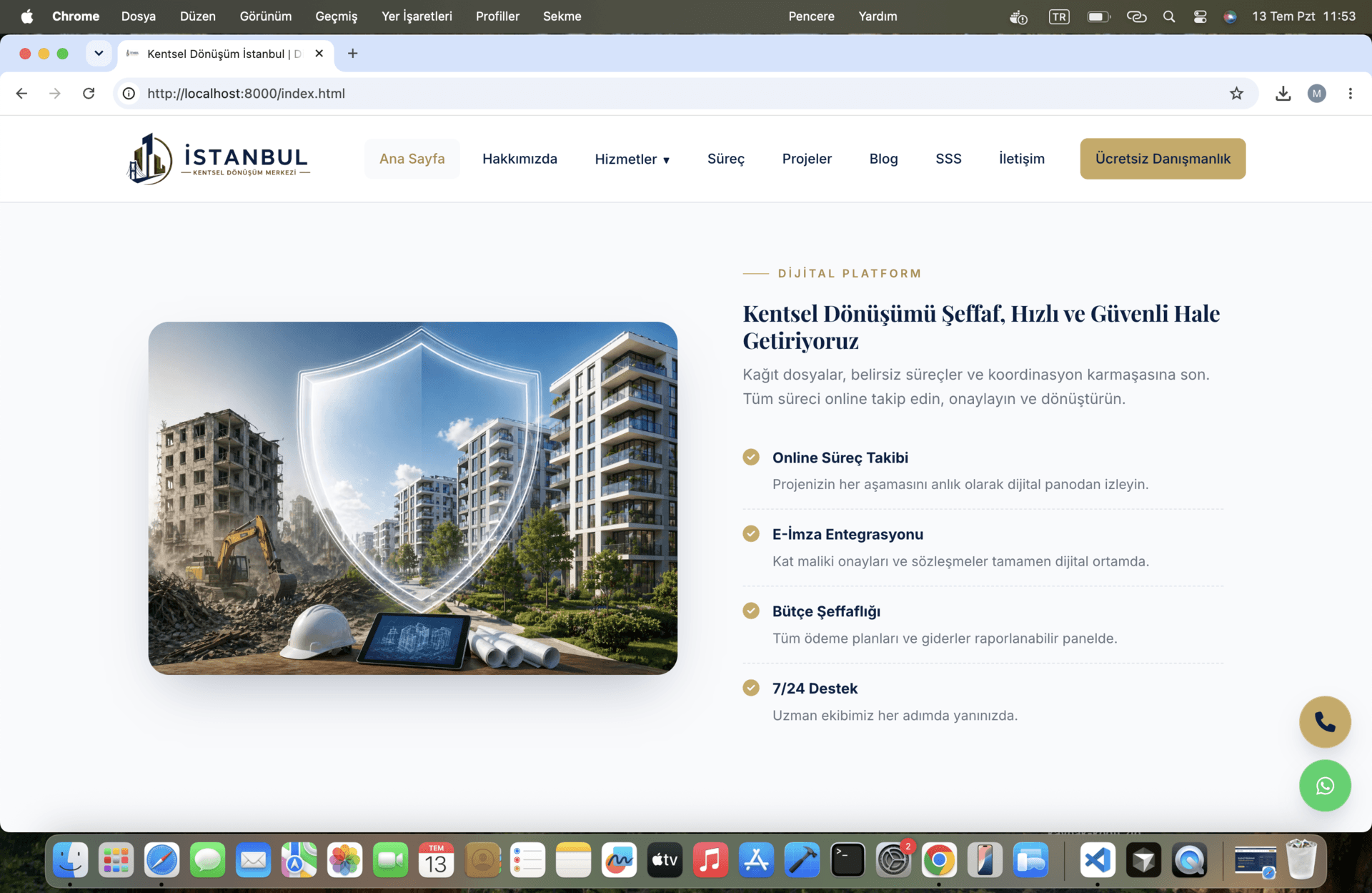Viewport: 1372px width, 893px height.
Task: Open FaceTime in the dock
Action: [x=390, y=860]
